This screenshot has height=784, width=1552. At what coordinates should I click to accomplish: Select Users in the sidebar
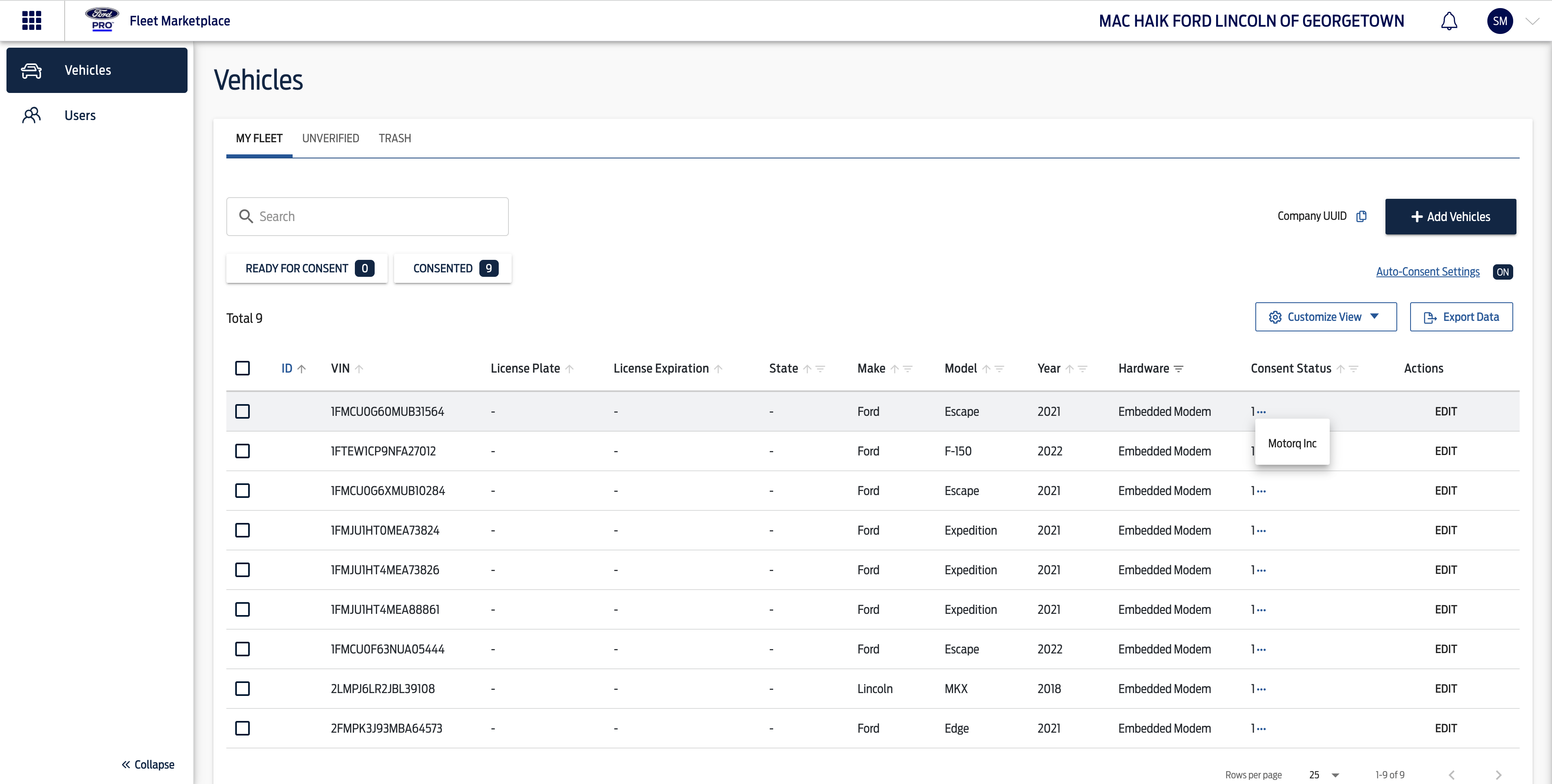pyautogui.click(x=80, y=115)
